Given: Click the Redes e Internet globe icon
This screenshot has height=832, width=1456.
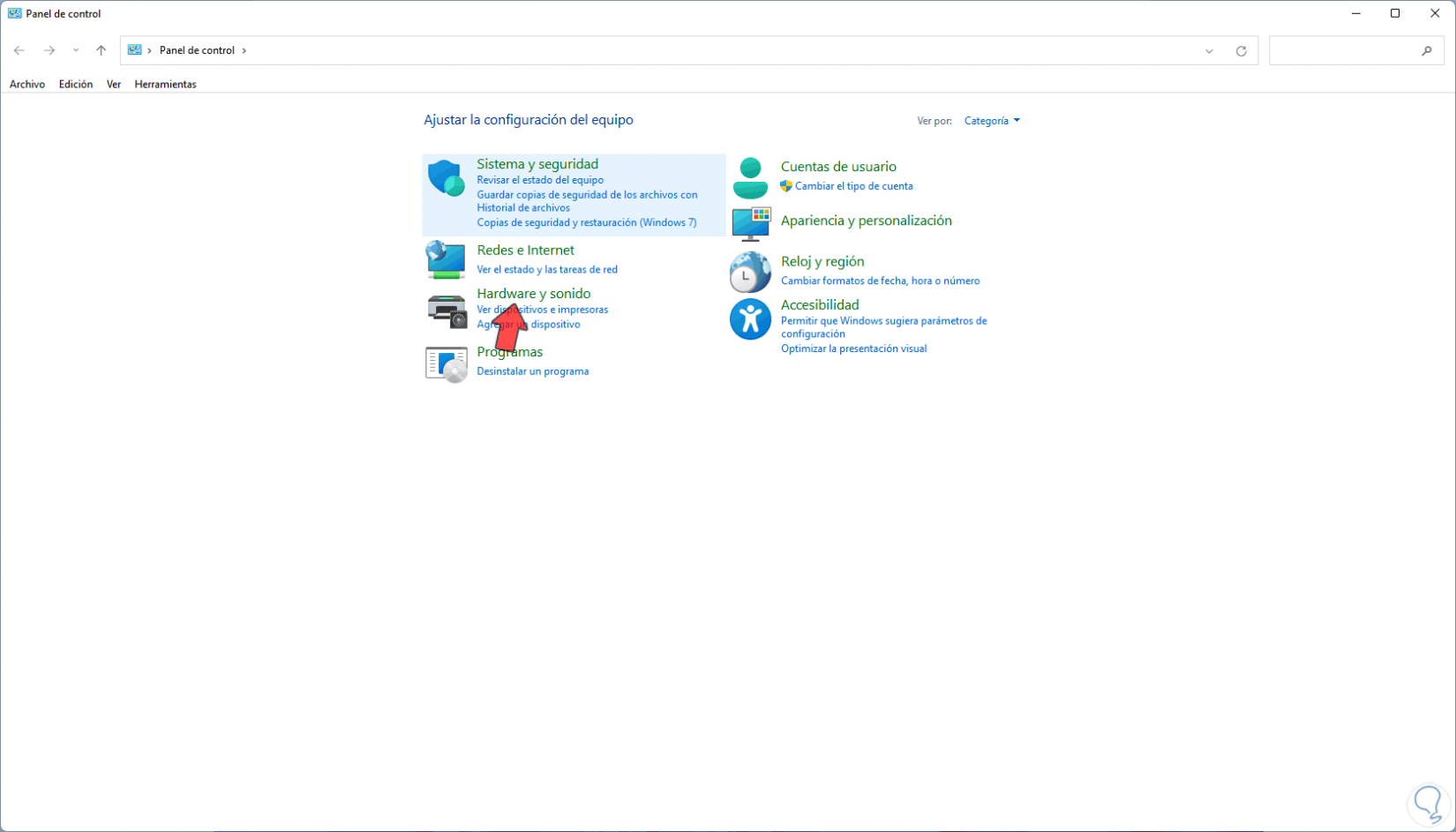Looking at the screenshot, I should coord(446,259).
